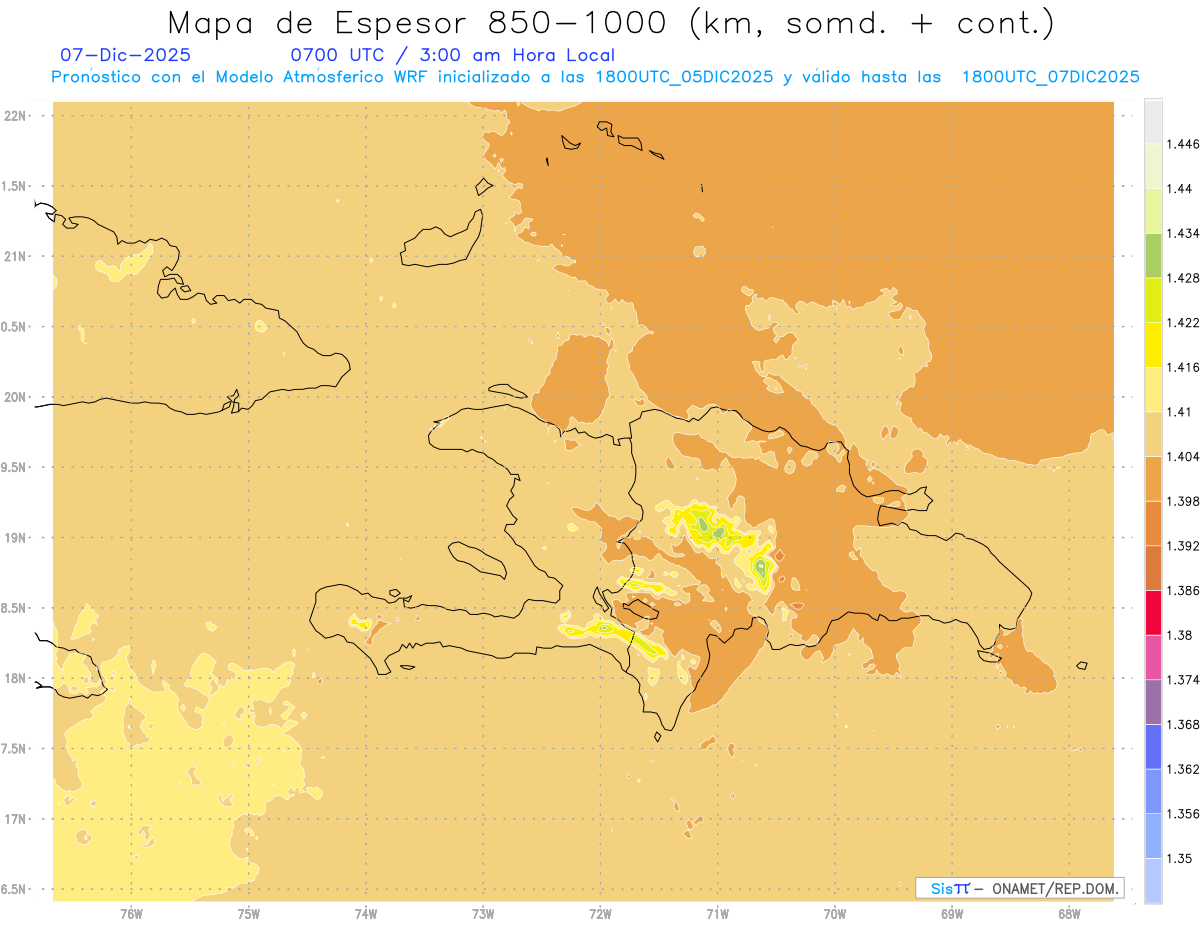This screenshot has width=1200, height=927.
Task: Select the '71W' longitude label
Action: 717,913
